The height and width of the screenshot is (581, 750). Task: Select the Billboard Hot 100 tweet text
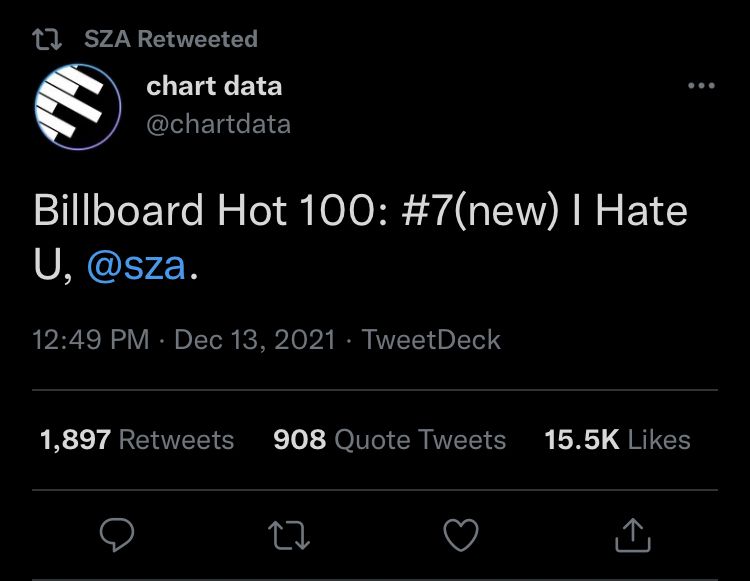tap(360, 237)
